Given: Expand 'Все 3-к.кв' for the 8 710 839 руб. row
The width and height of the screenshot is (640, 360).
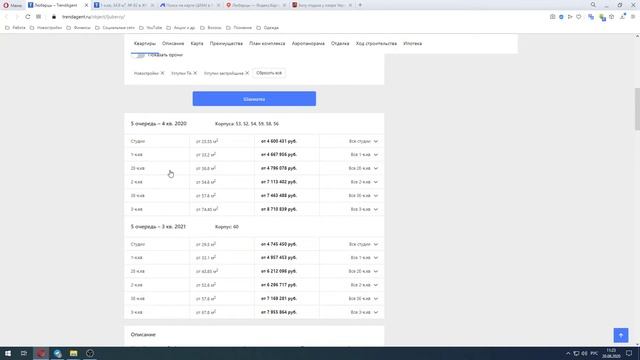Looking at the screenshot, I should (364, 209).
